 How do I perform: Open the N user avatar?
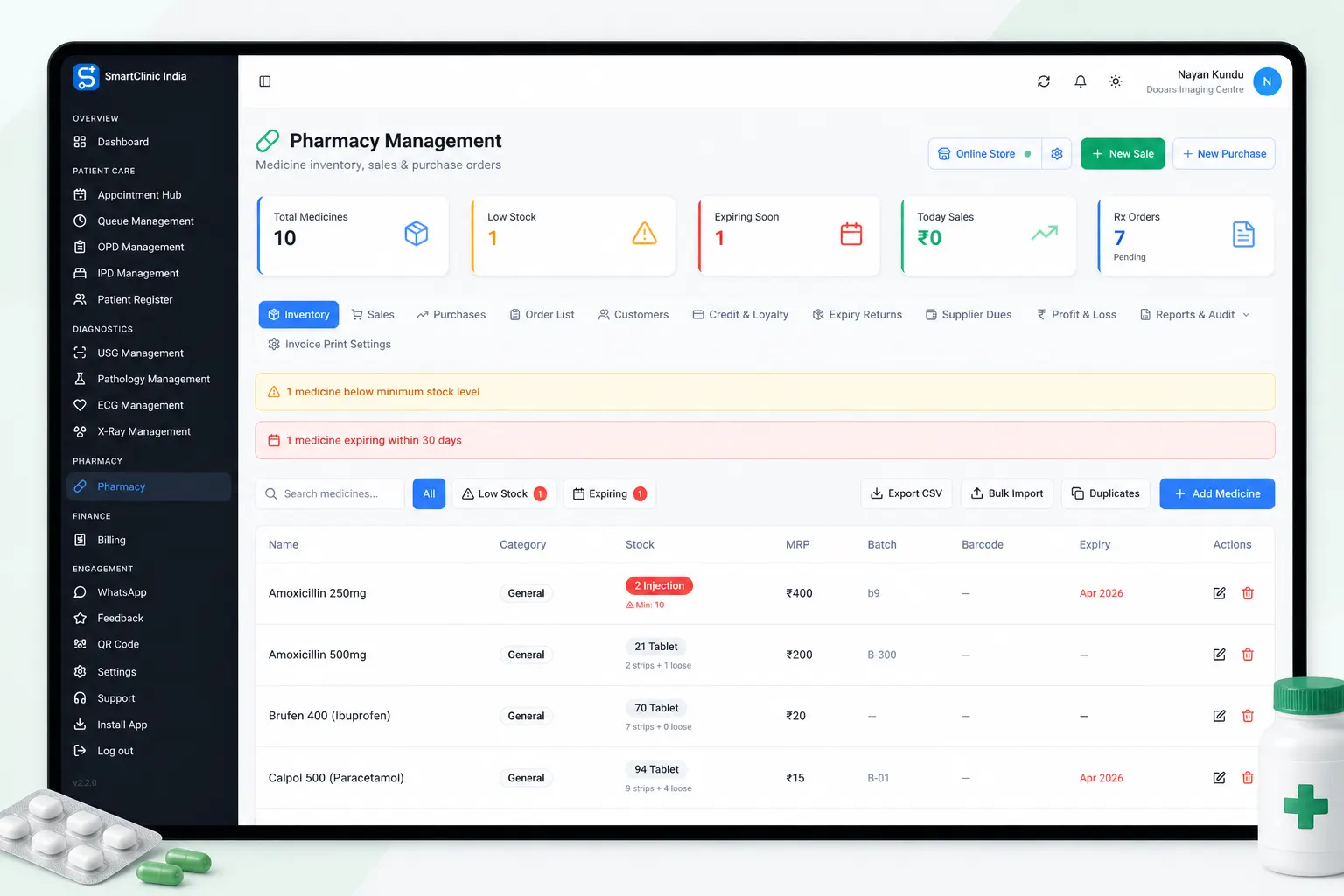(x=1267, y=81)
